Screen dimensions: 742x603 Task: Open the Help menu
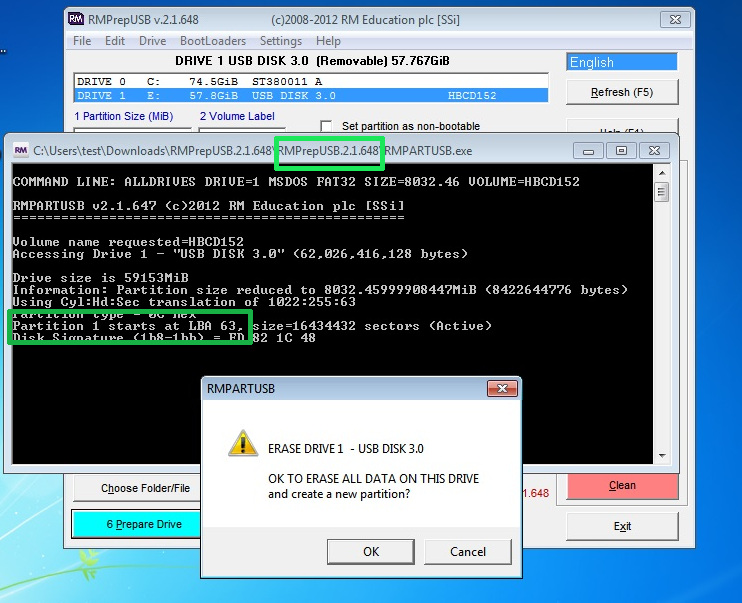pyautogui.click(x=328, y=41)
